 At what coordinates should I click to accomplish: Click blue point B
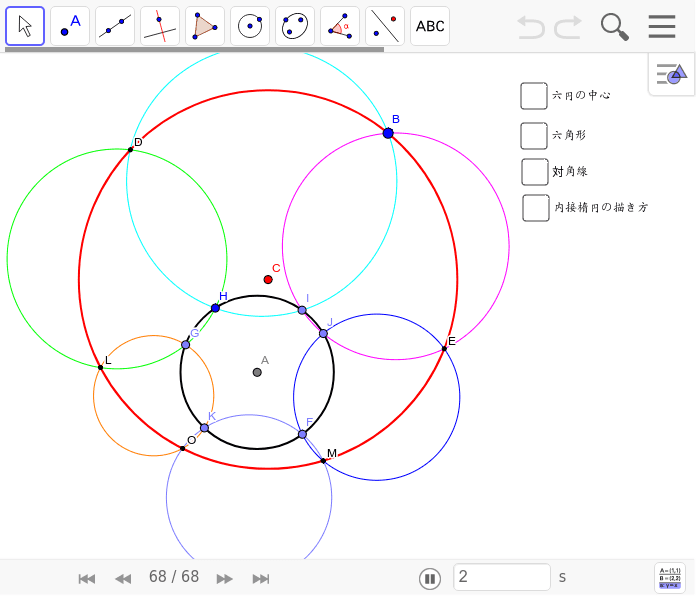388,133
